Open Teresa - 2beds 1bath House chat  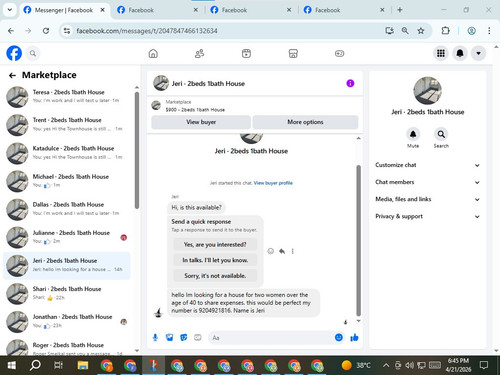click(x=67, y=97)
